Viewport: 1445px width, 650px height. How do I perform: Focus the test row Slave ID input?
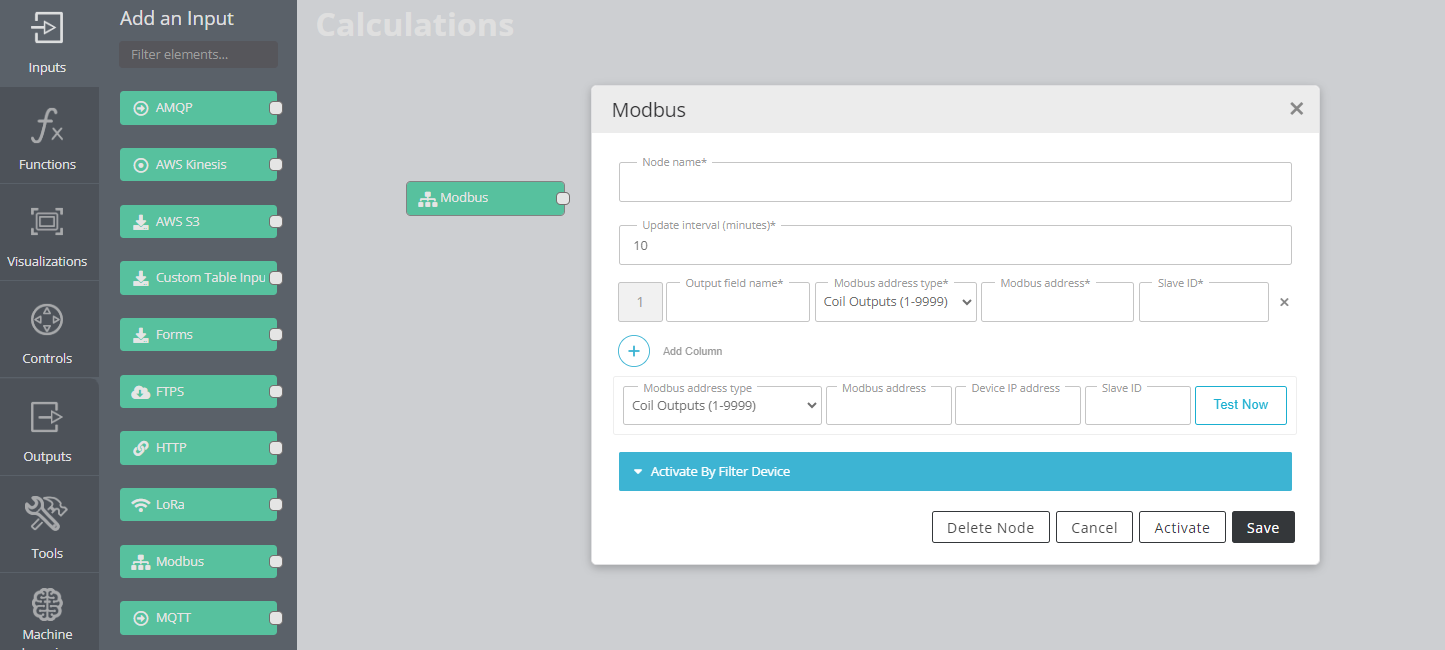1138,406
